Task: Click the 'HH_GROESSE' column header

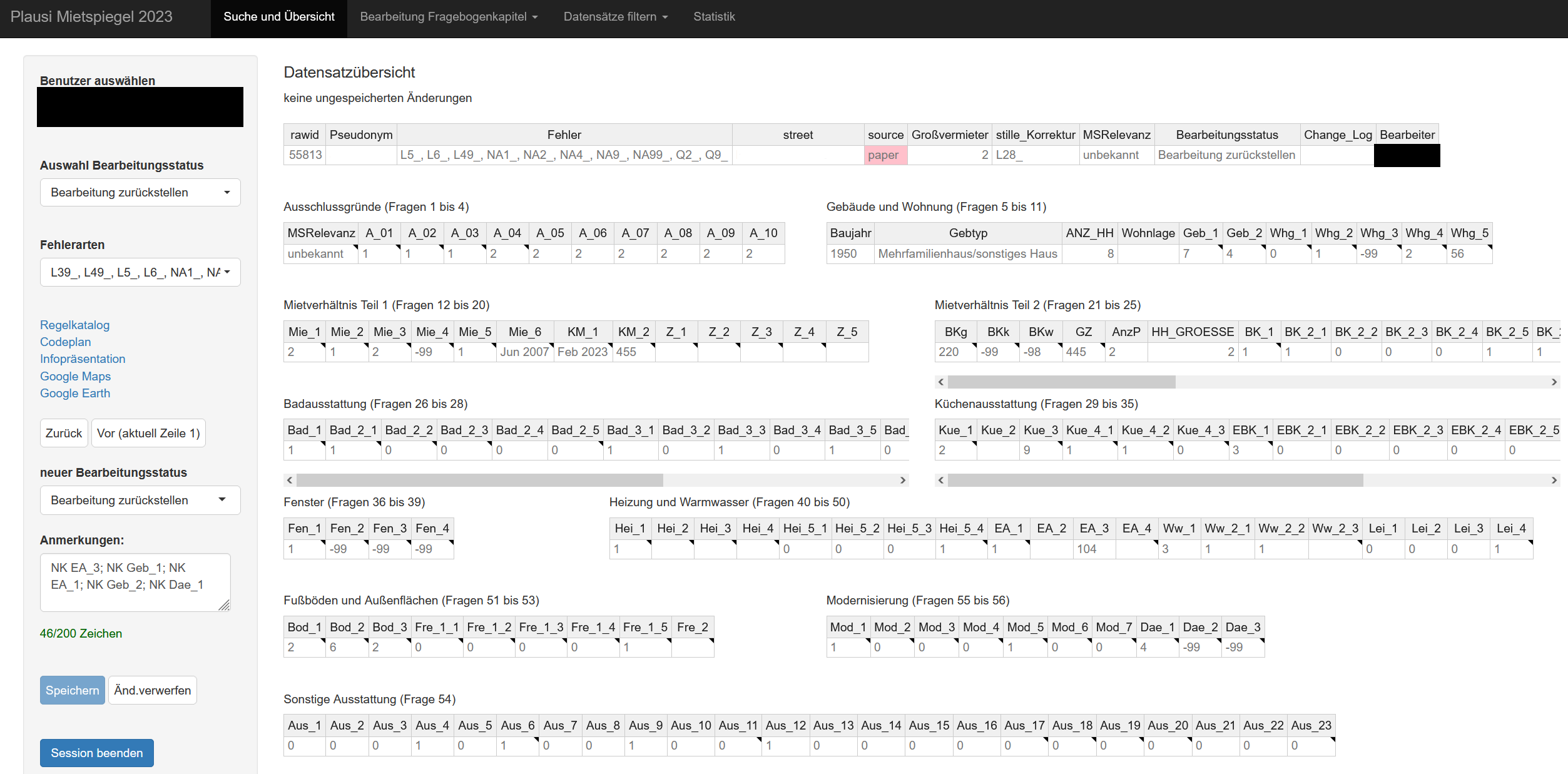Action: (1193, 332)
